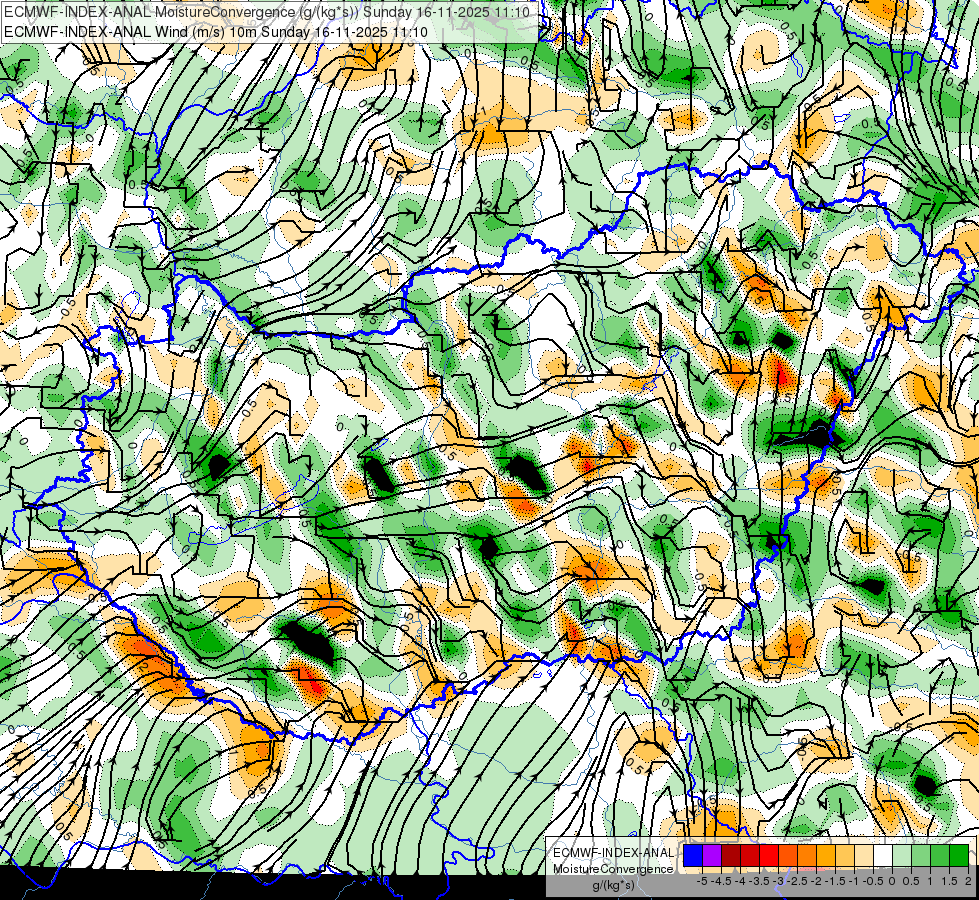Click the '-1.5' legend scale value
979x900 pixels.
point(835,881)
